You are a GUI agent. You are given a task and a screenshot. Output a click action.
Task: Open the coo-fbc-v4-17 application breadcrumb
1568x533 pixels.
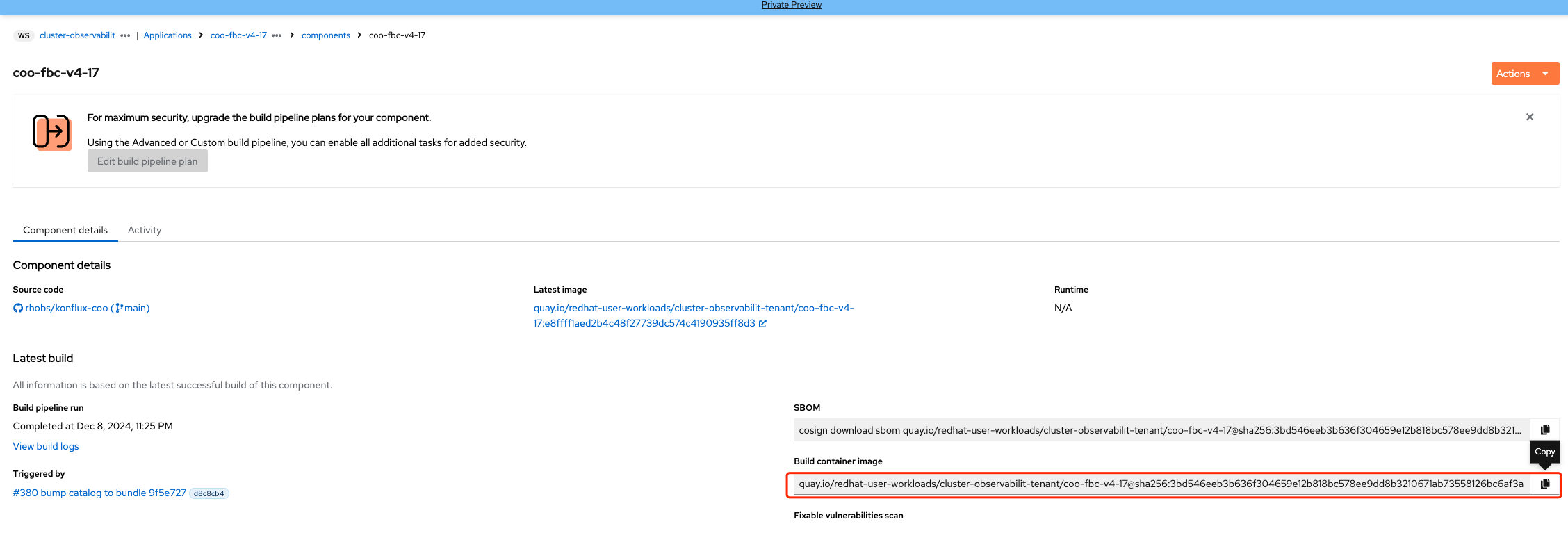(238, 35)
